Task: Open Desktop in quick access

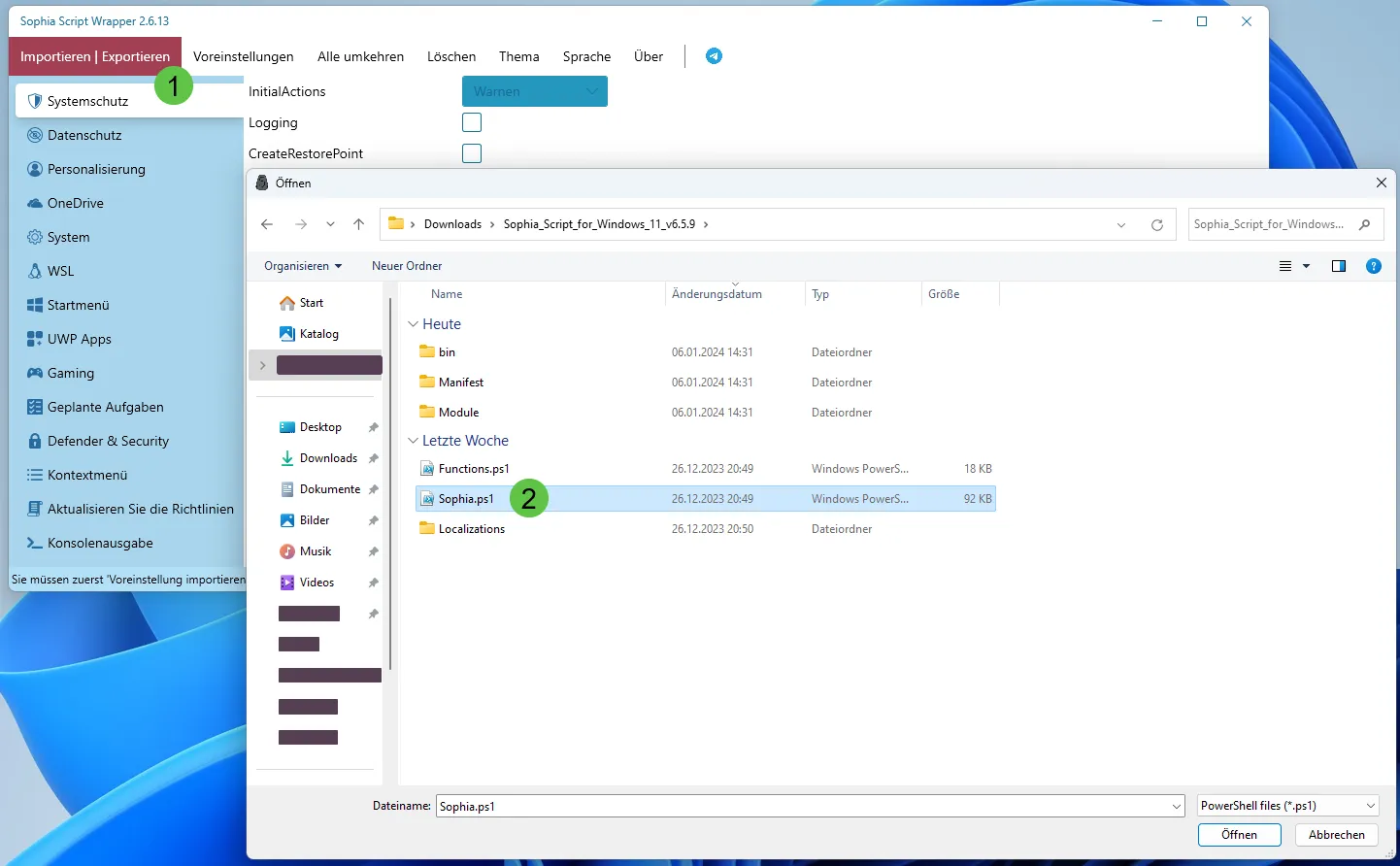Action: click(x=311, y=427)
